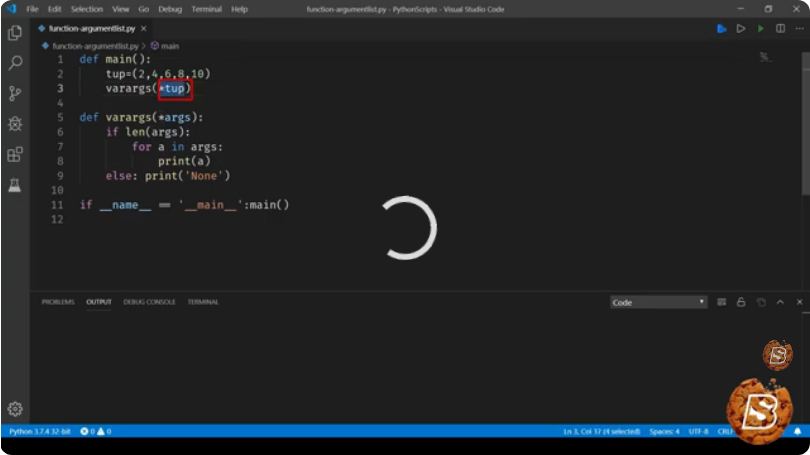Click the main breadcrumb symbol
Screen dimensions: 810x455
pyautogui.click(x=165, y=46)
